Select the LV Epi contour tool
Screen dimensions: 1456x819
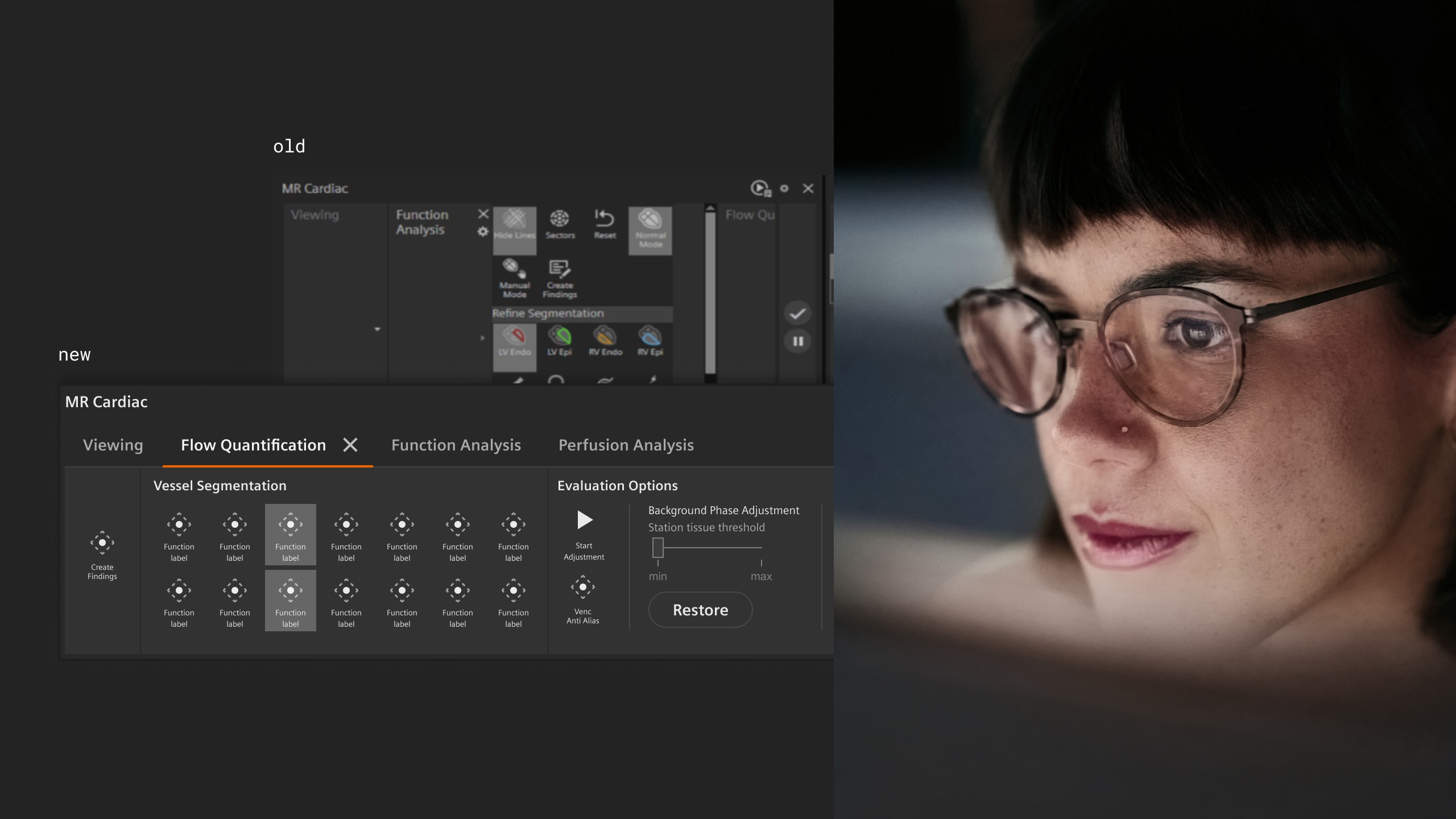point(560,337)
